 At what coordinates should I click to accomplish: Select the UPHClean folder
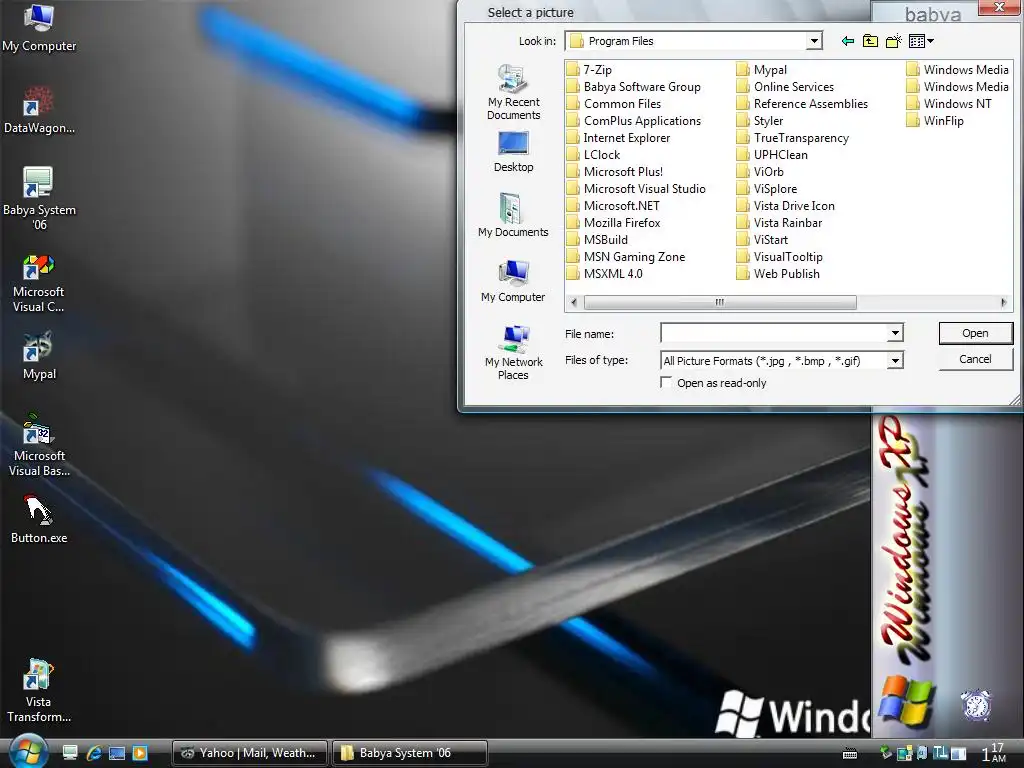[x=772, y=155]
